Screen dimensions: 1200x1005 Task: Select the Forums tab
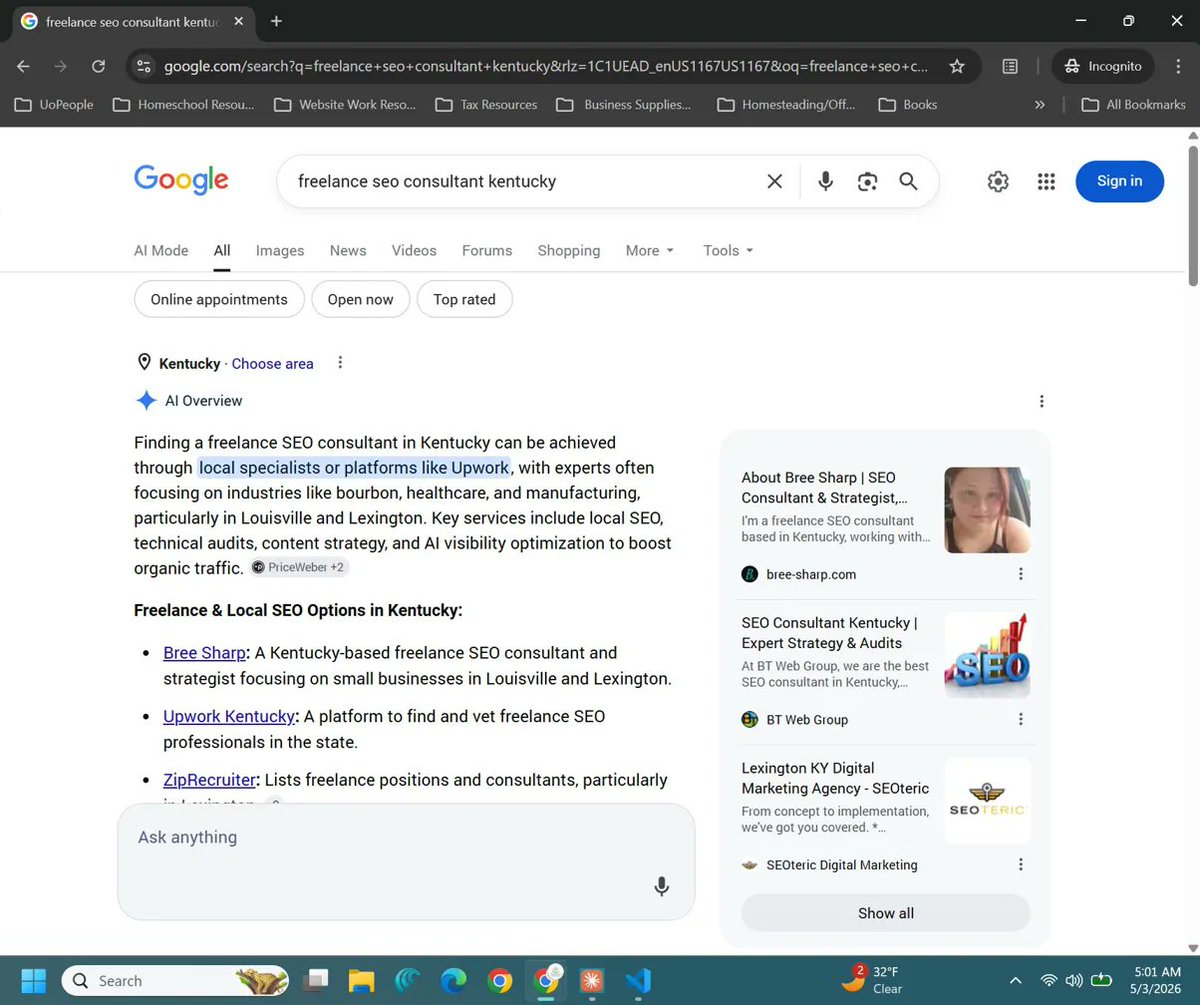click(x=487, y=251)
